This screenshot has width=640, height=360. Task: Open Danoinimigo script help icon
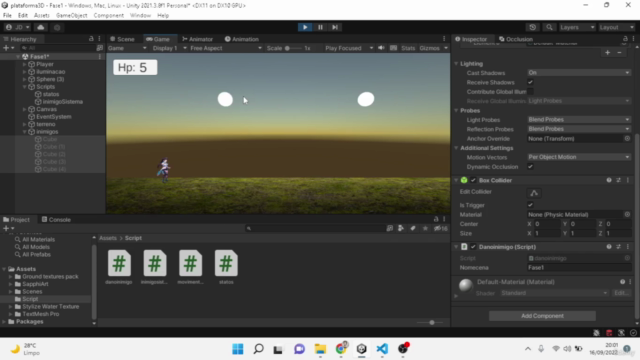point(609,247)
